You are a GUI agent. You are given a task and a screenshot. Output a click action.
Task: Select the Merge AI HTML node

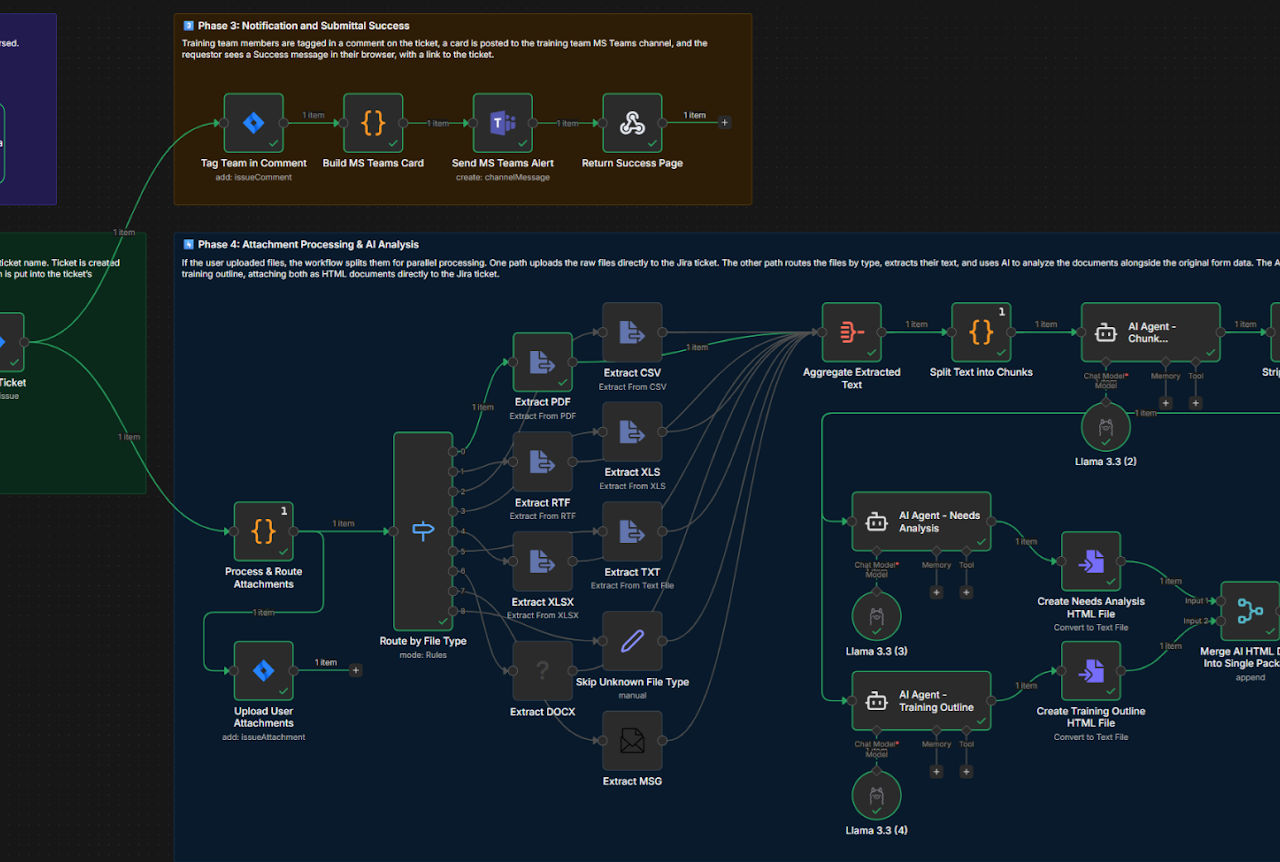[1250, 611]
